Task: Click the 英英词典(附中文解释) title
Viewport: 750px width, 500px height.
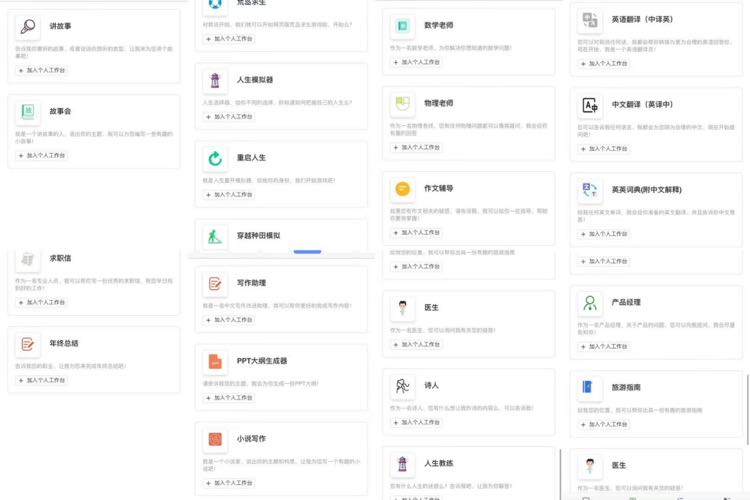Action: [647, 190]
